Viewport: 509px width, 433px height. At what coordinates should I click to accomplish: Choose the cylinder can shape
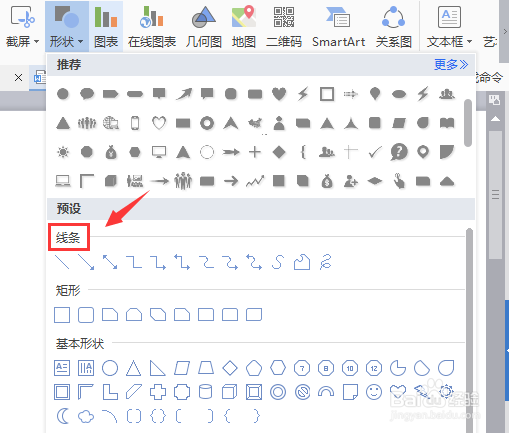pyautogui.click(x=206, y=392)
